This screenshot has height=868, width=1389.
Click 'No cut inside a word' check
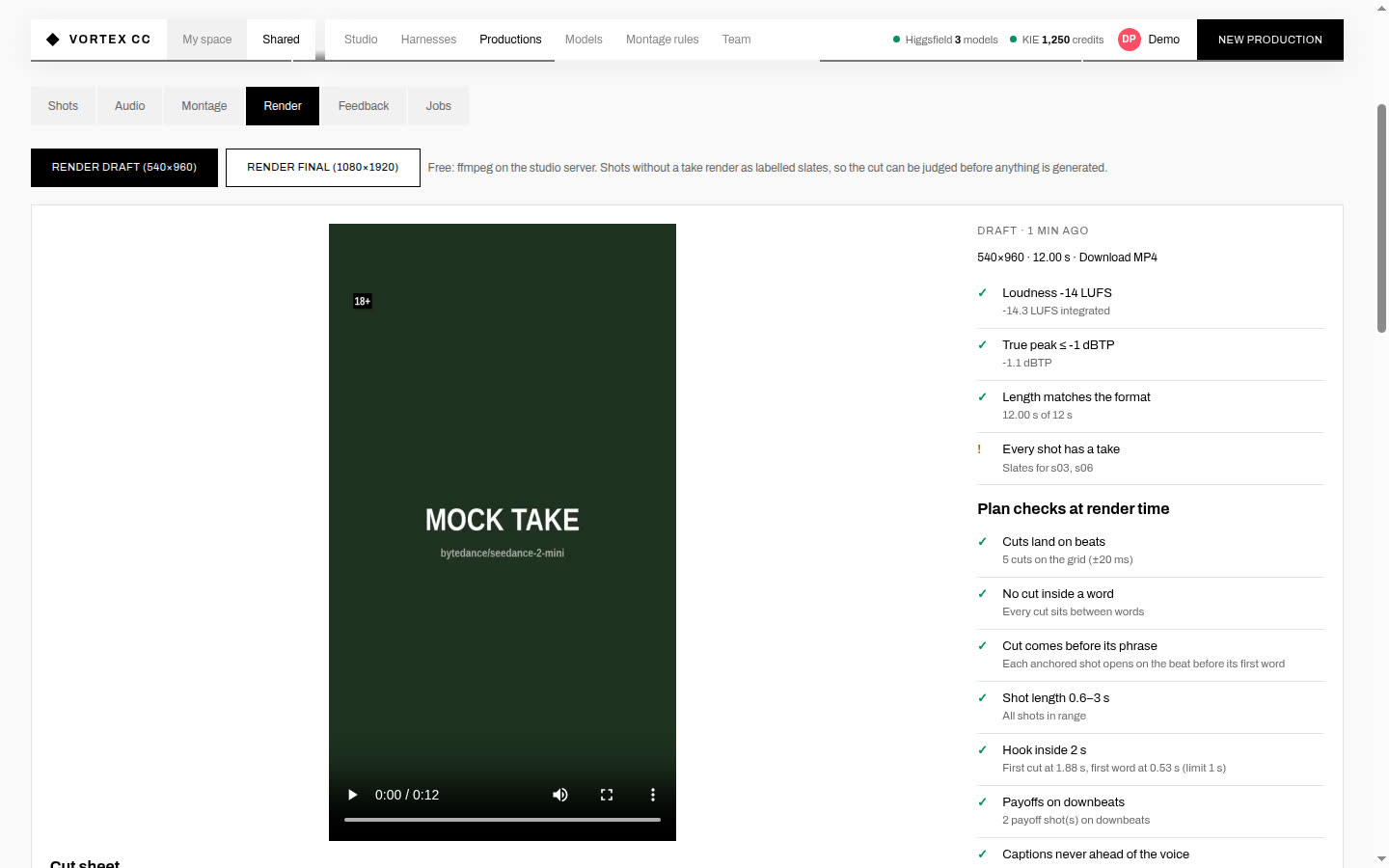pos(1151,603)
